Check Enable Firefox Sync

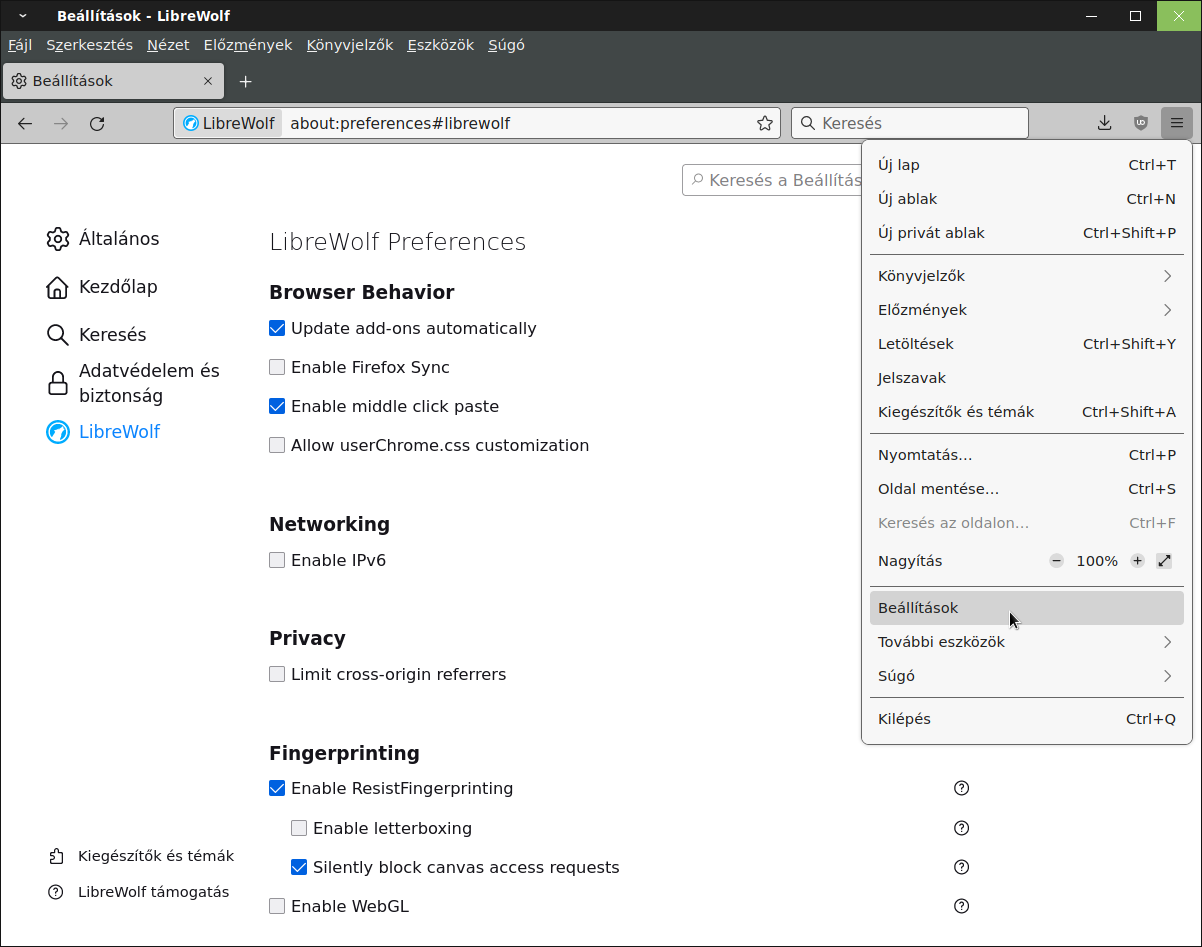(277, 367)
